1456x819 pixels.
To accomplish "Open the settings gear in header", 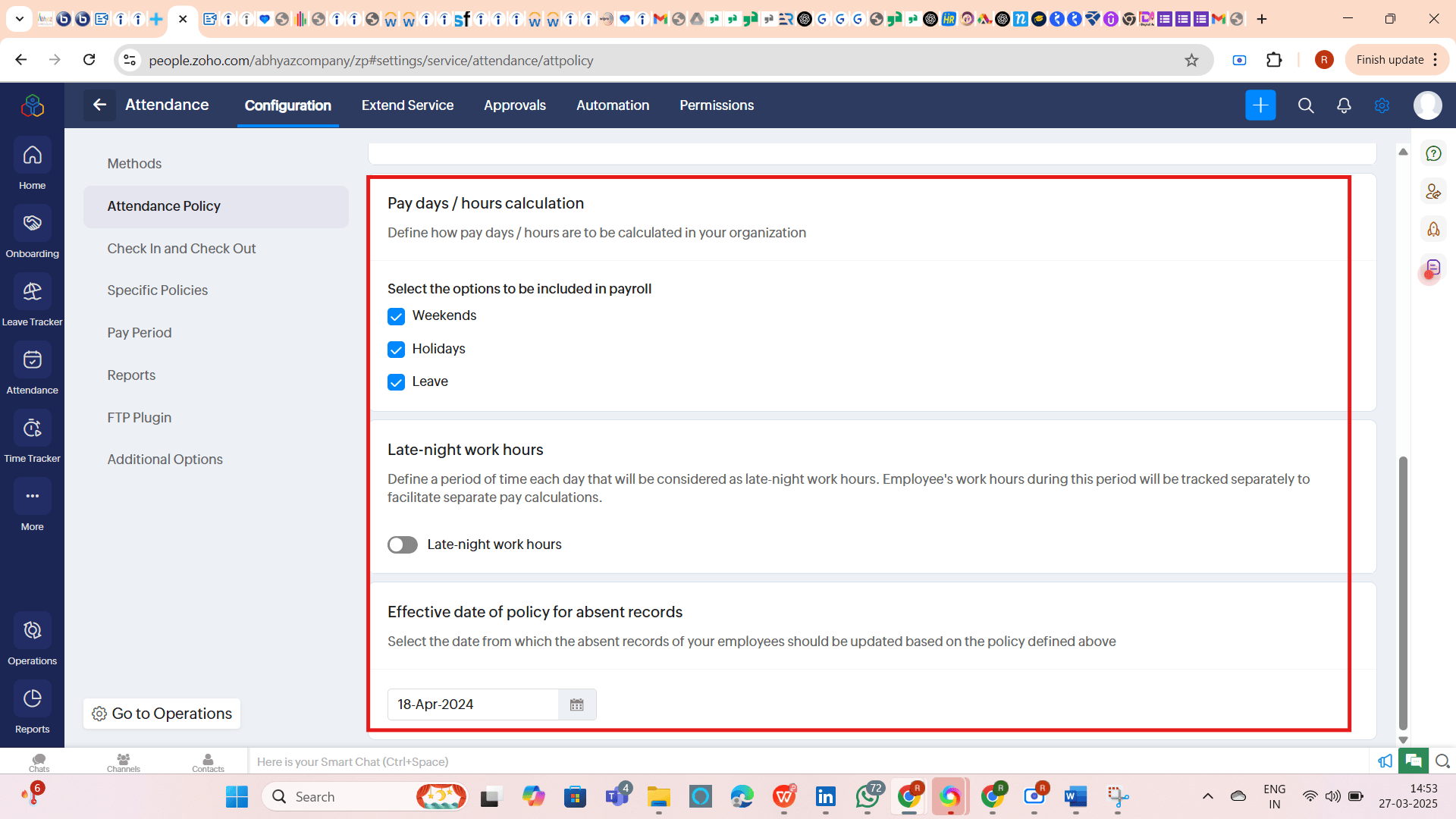I will [x=1382, y=105].
